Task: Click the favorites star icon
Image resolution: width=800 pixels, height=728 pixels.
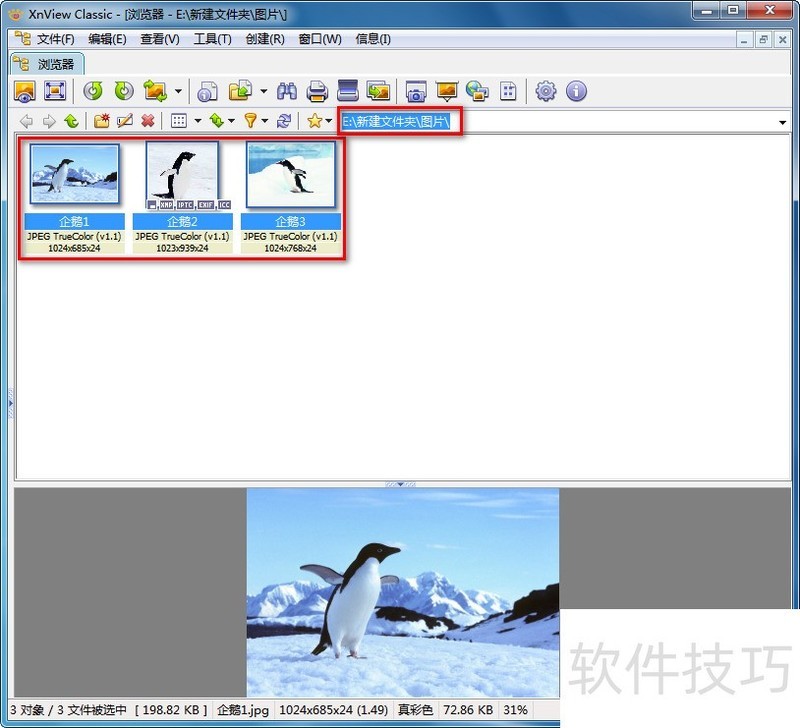Action: coord(314,121)
